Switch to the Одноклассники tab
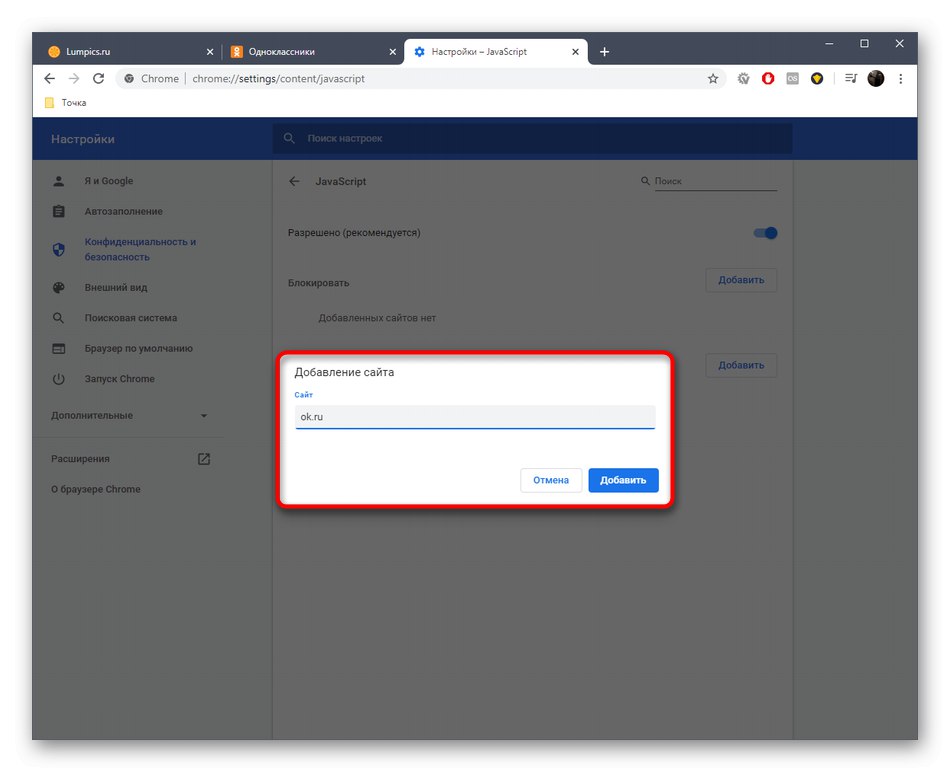Viewport: 950px width, 772px height. coord(314,52)
